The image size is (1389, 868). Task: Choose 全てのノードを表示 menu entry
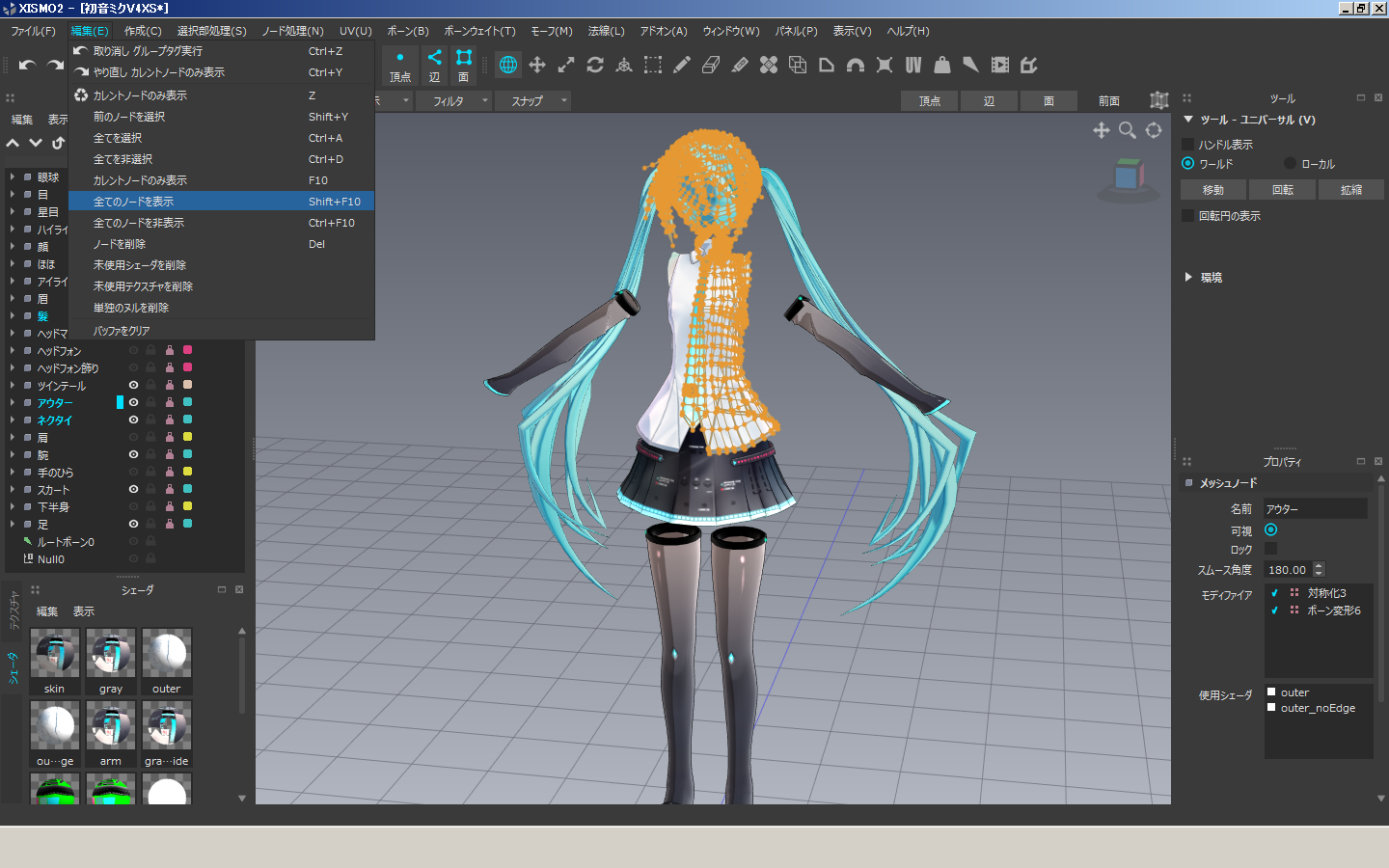(221, 202)
